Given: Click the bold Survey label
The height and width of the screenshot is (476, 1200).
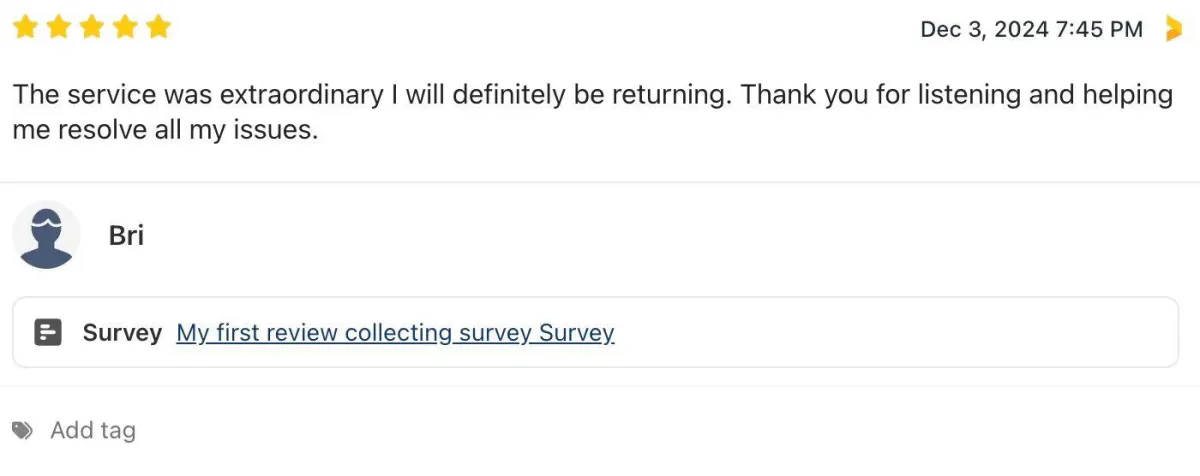Looking at the screenshot, I should [x=122, y=333].
